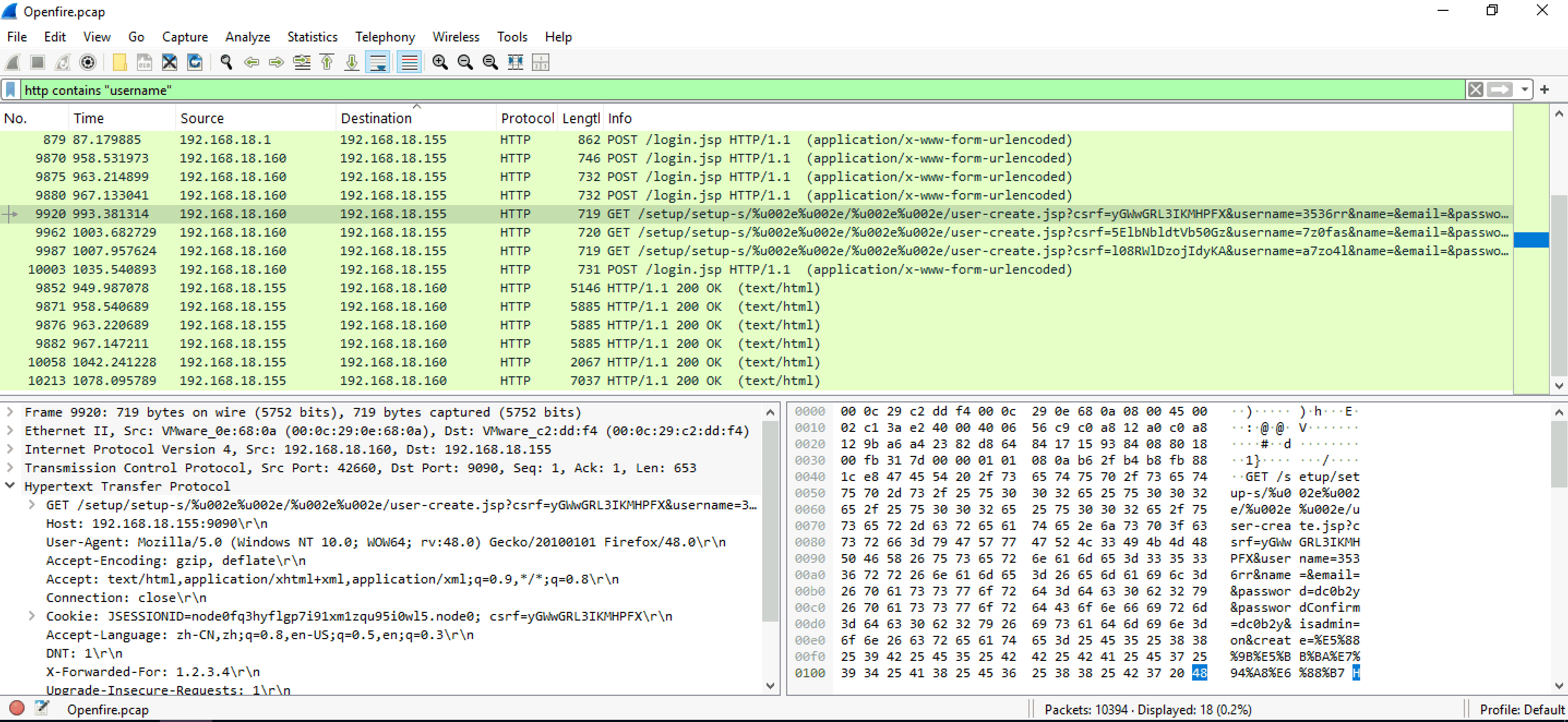Image resolution: width=1568 pixels, height=722 pixels.
Task: Sort packets by No. column header
Action: [x=35, y=119]
